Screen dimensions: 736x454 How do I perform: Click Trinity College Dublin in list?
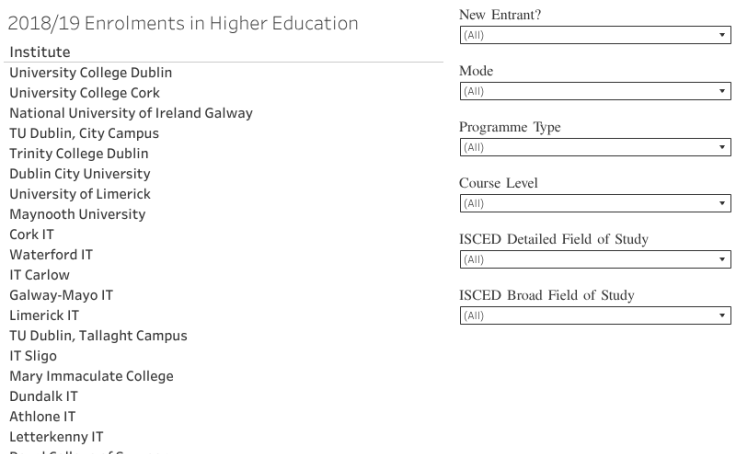tap(78, 153)
